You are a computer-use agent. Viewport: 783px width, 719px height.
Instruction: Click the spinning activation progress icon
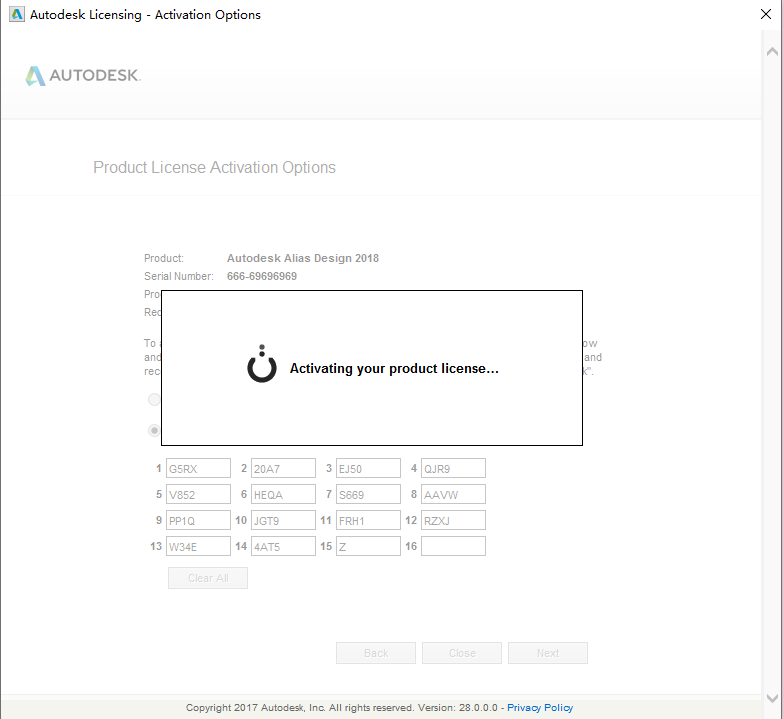[x=262, y=364]
